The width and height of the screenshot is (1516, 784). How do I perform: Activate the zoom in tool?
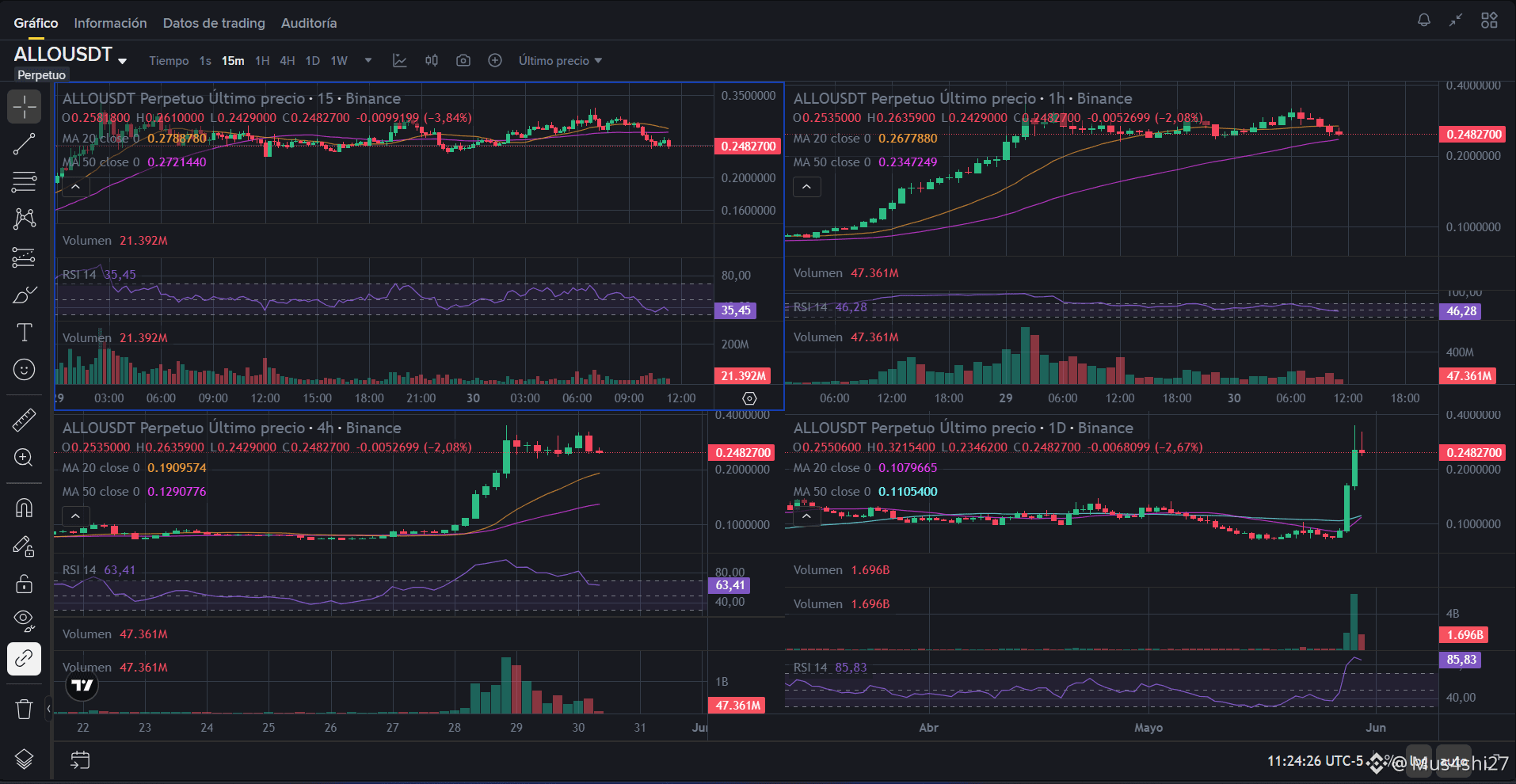[x=25, y=458]
